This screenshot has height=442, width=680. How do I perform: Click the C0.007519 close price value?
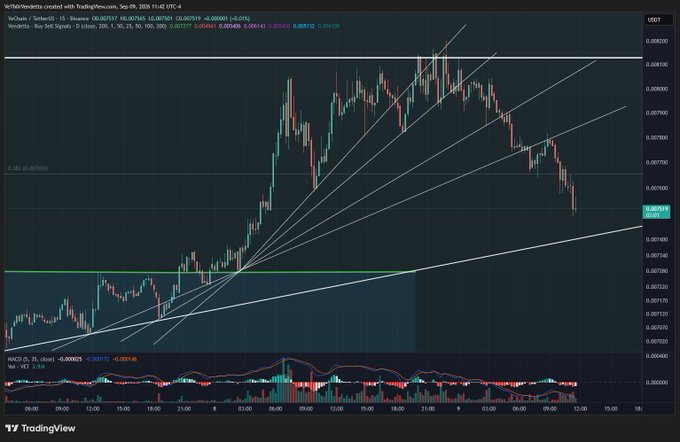tap(188, 19)
